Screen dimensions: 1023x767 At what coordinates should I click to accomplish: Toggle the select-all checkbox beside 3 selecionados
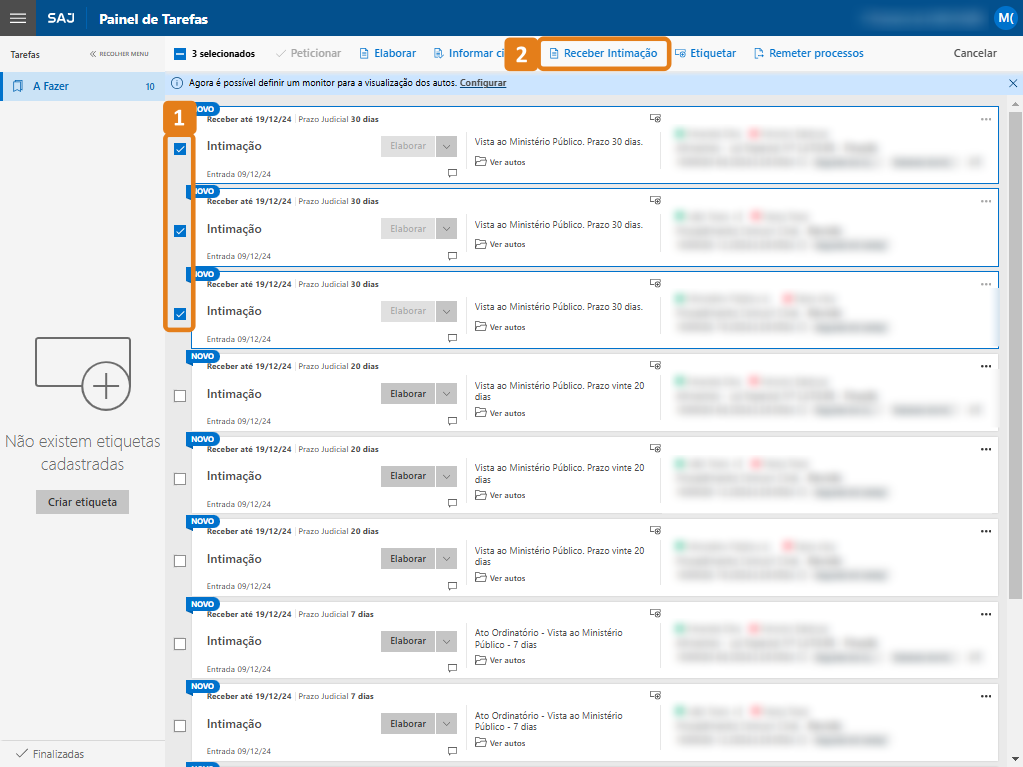coord(180,54)
